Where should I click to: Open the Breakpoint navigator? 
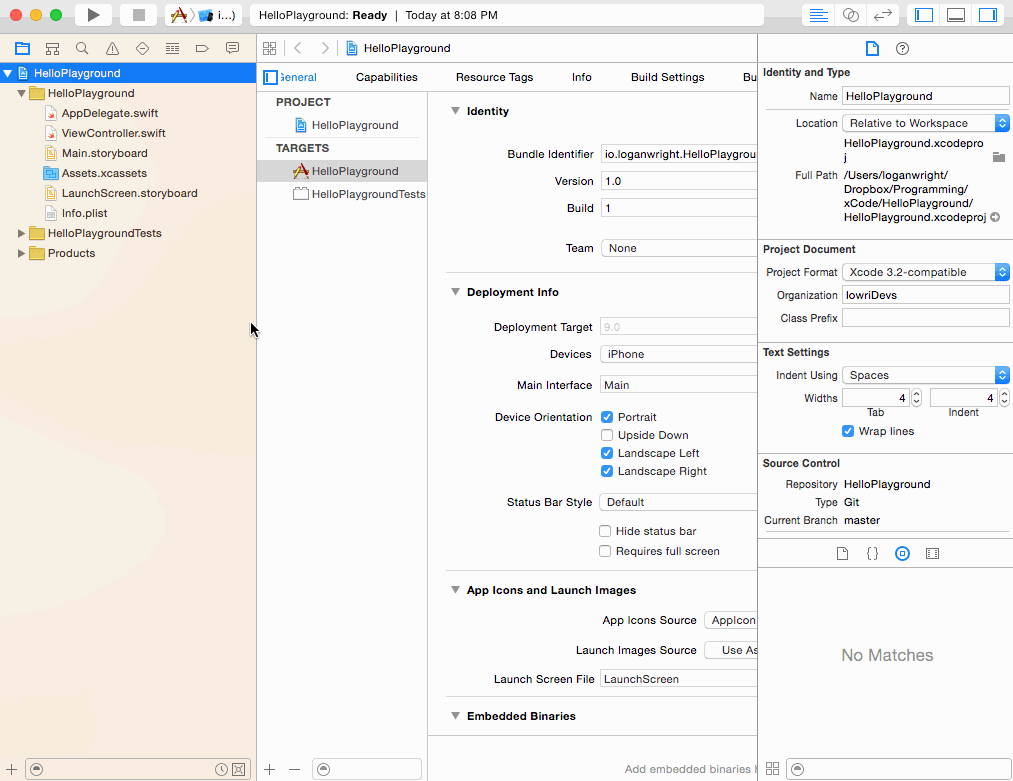coord(202,48)
